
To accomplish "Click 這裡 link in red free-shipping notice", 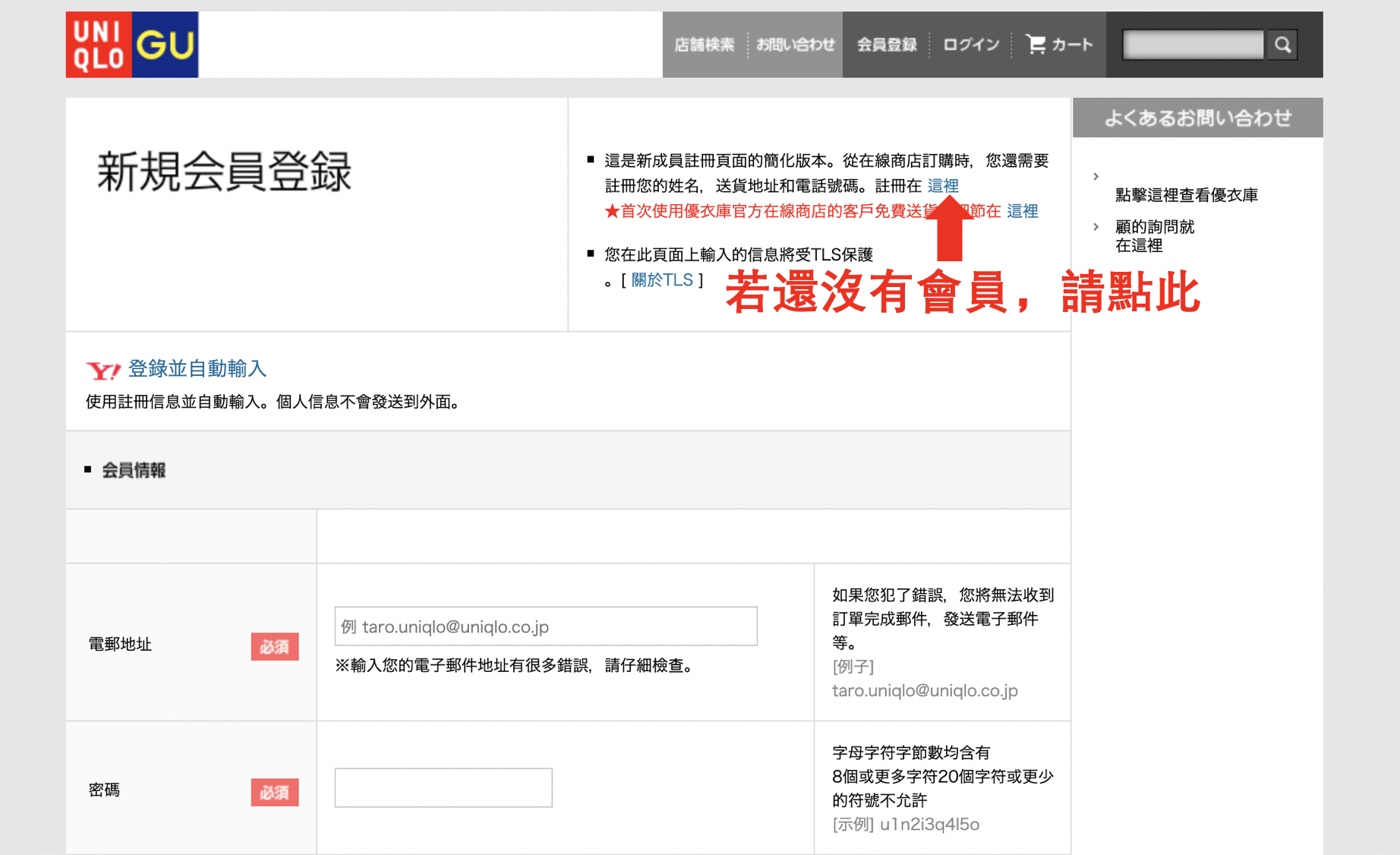I will point(1022,211).
